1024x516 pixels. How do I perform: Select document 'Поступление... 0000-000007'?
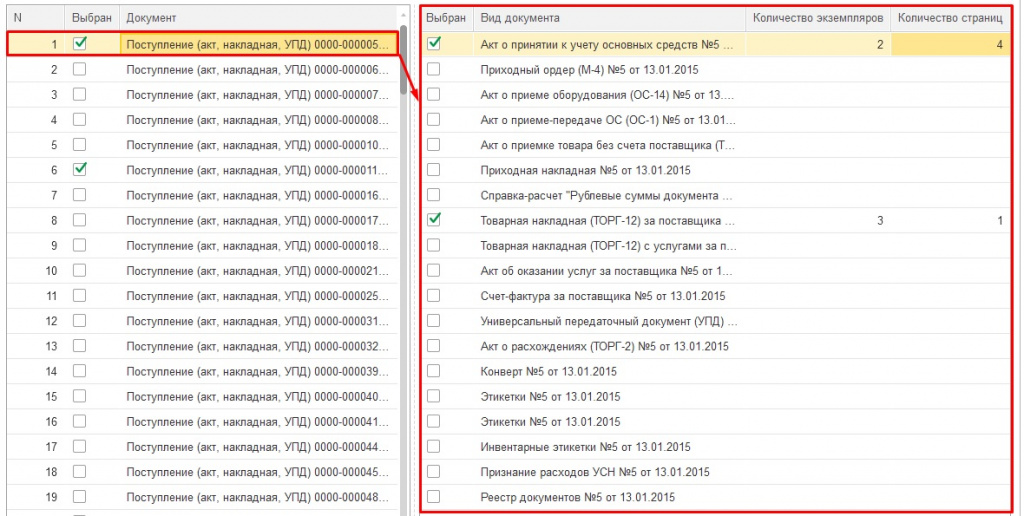(258, 95)
